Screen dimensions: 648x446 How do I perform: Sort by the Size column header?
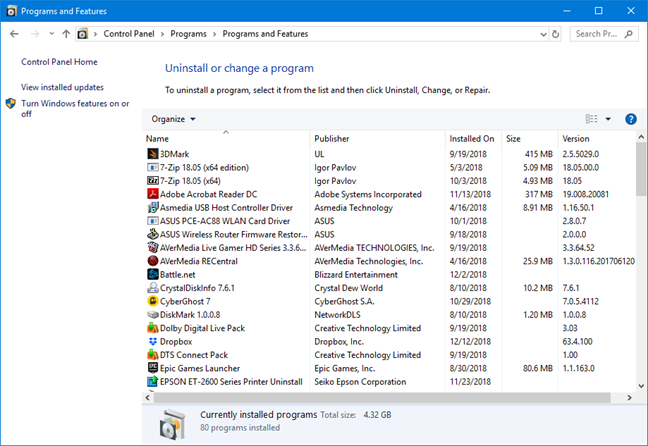click(529, 138)
